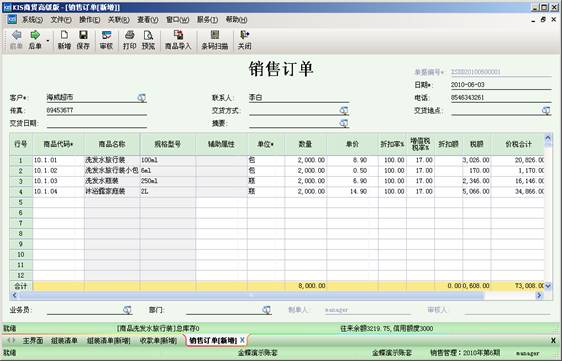Open dropdown arrow beside 后单 button
The height and width of the screenshot is (361, 562).
point(48,41)
